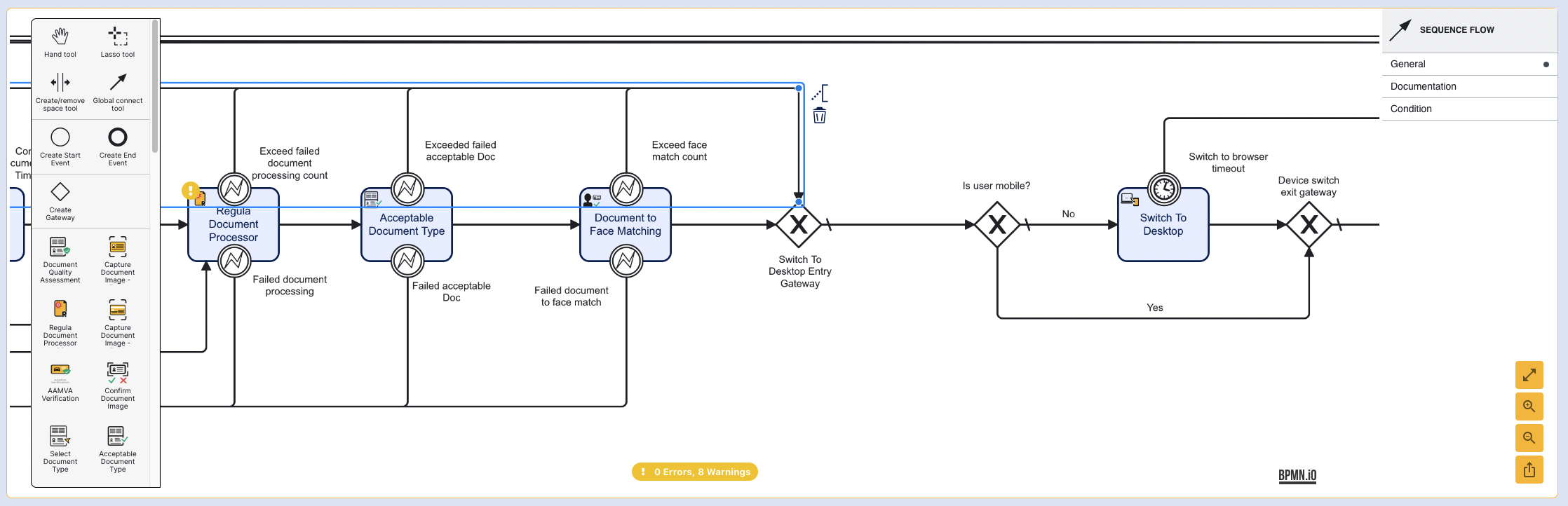Zoom out using the magnifier minus button

click(x=1529, y=438)
